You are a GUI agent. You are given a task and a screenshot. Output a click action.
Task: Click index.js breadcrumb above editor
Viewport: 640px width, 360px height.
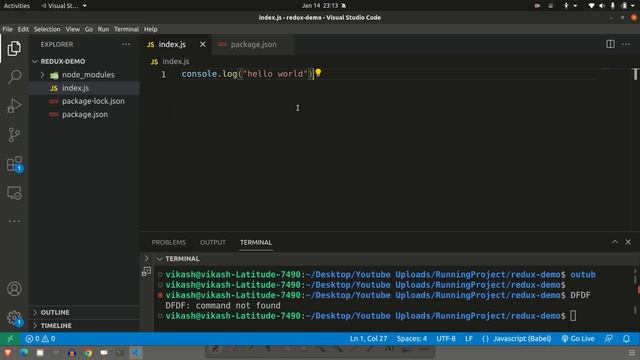pos(176,61)
